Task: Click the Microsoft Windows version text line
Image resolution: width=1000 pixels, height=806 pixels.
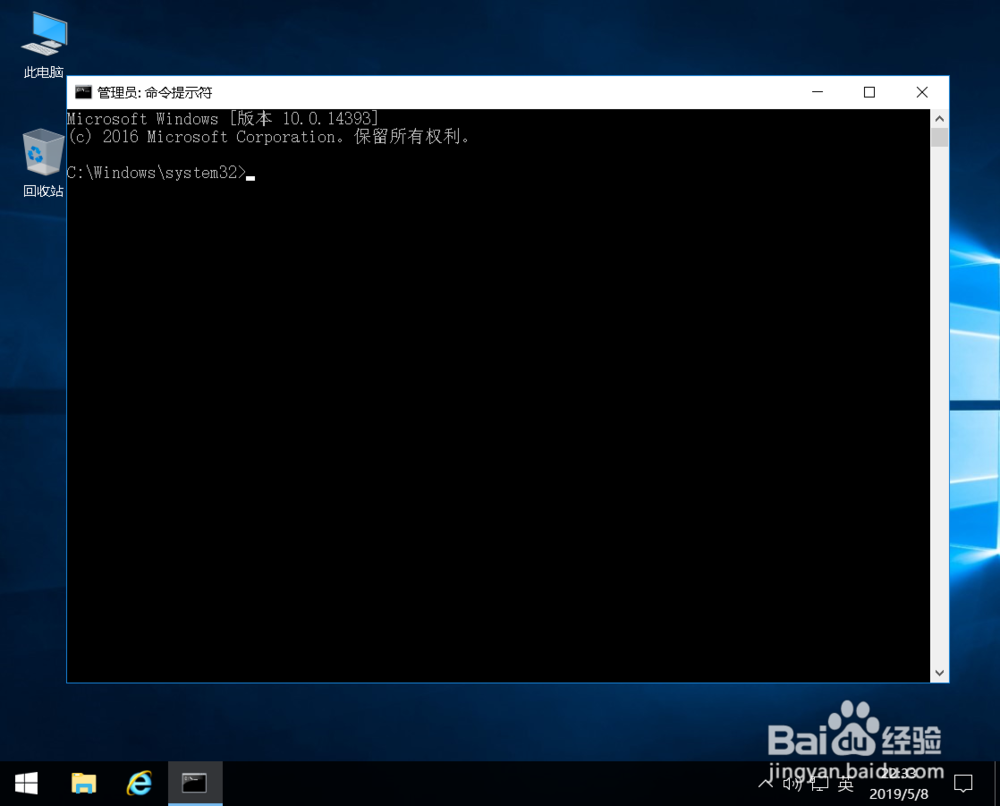Action: [x=223, y=119]
